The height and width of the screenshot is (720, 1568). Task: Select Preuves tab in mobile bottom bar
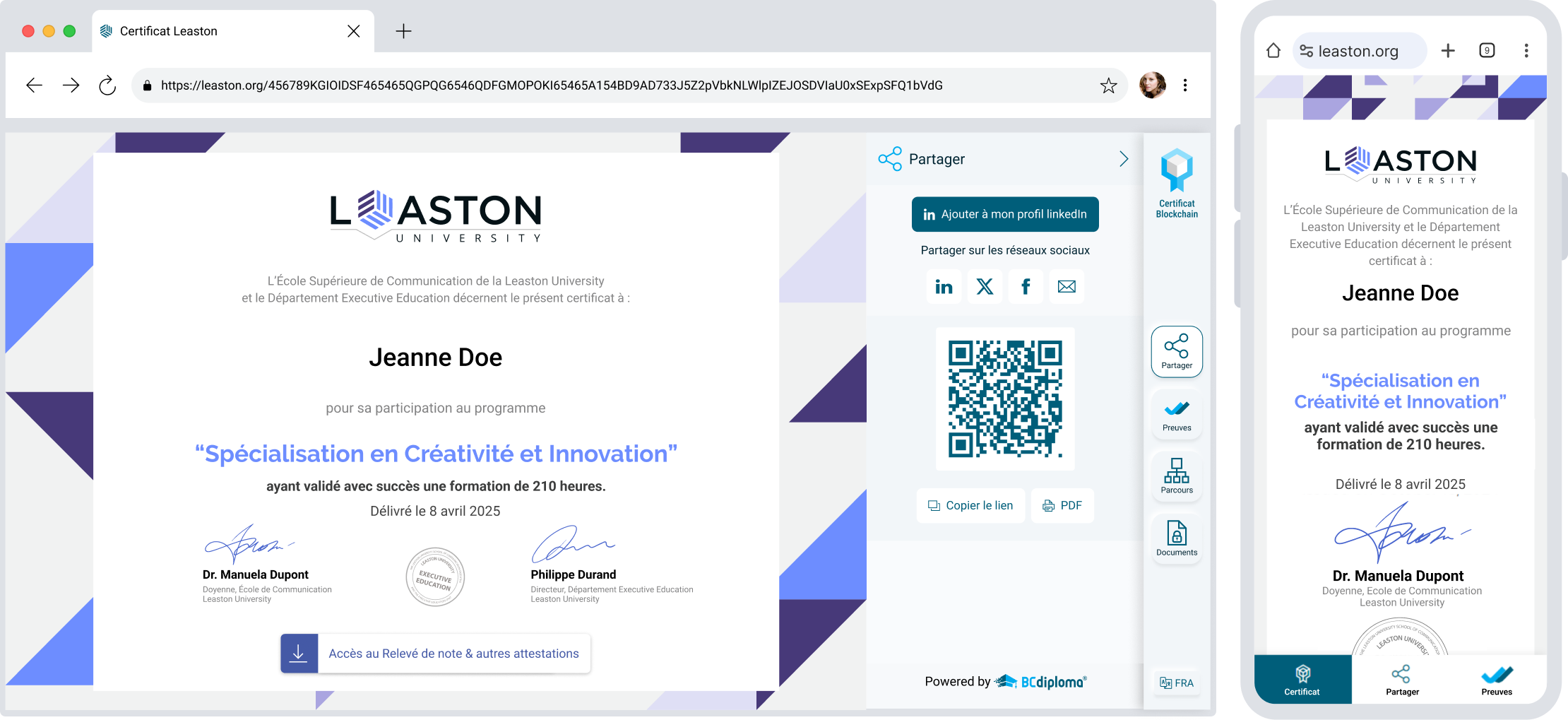[1497, 680]
